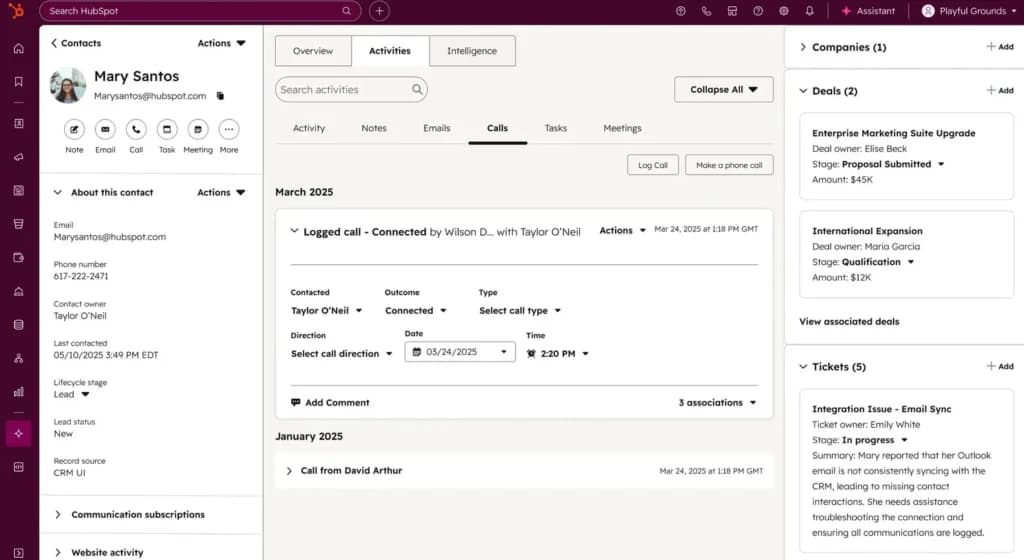Open the marketing megaphone icon in sidebar
The height and width of the screenshot is (560, 1024).
point(19,157)
